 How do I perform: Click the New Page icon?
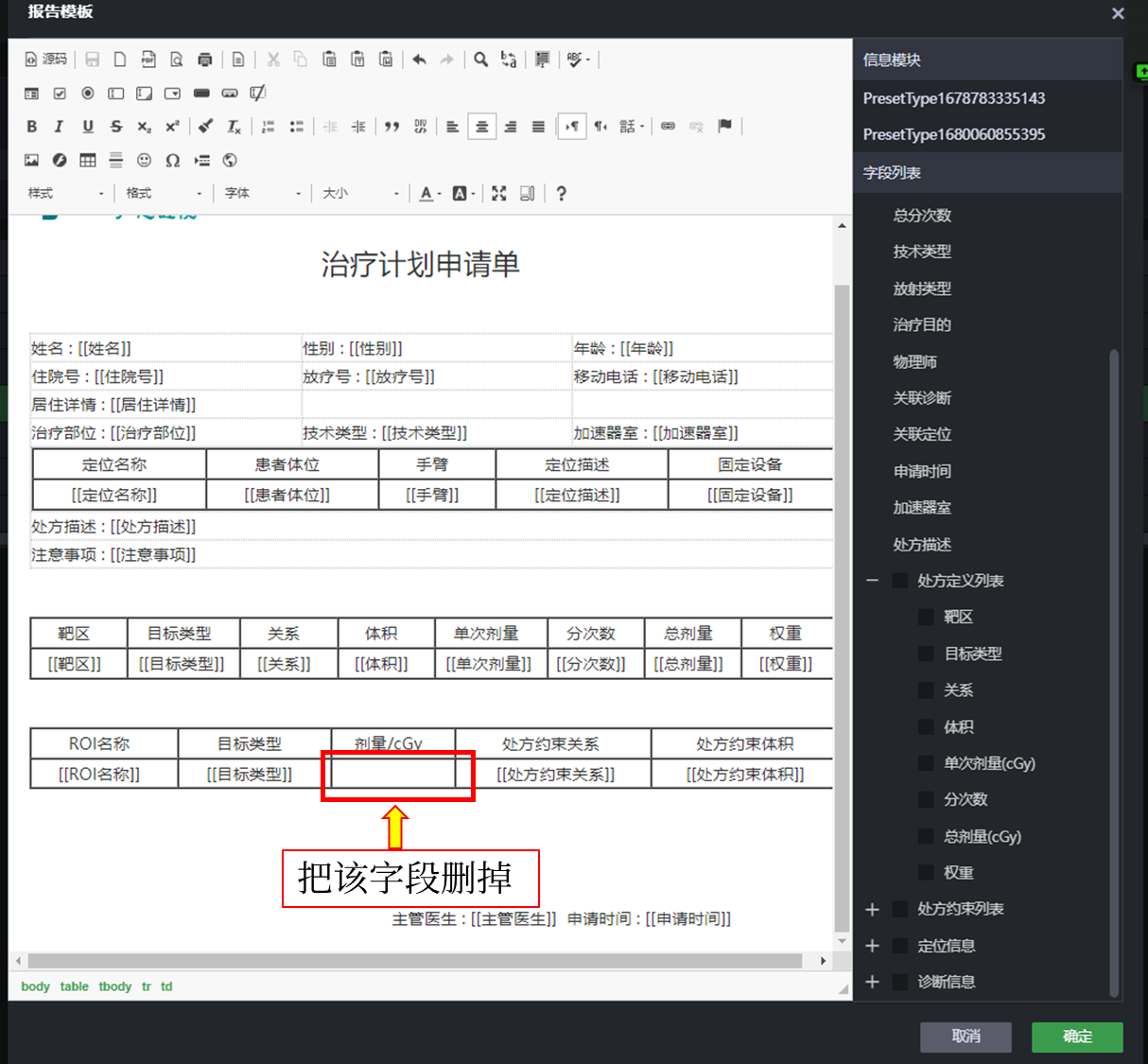click(120, 60)
